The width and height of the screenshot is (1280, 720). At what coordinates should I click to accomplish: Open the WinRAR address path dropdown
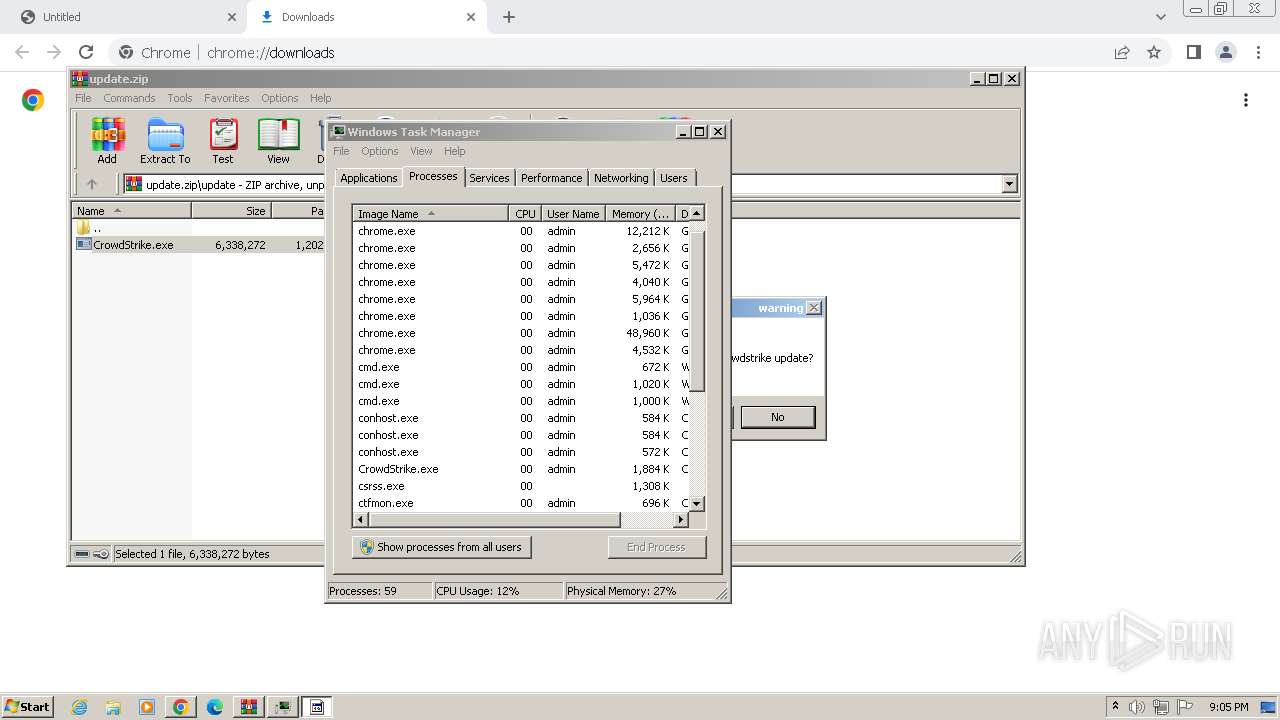[1009, 184]
